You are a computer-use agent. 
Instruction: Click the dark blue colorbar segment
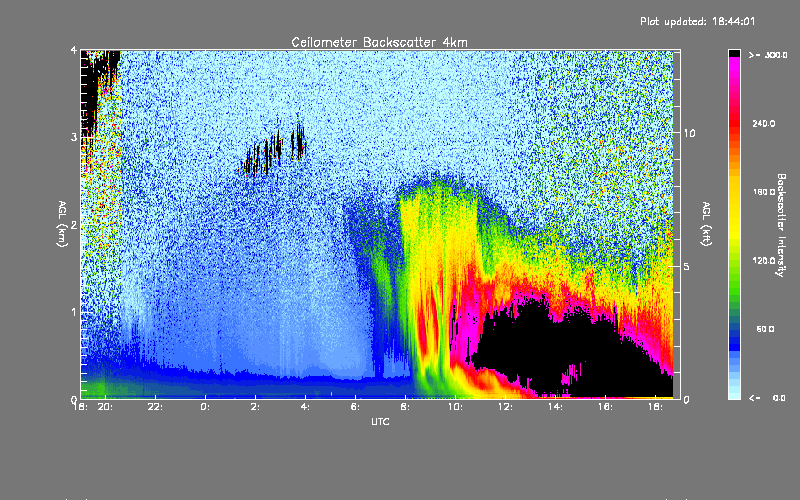[x=734, y=338]
